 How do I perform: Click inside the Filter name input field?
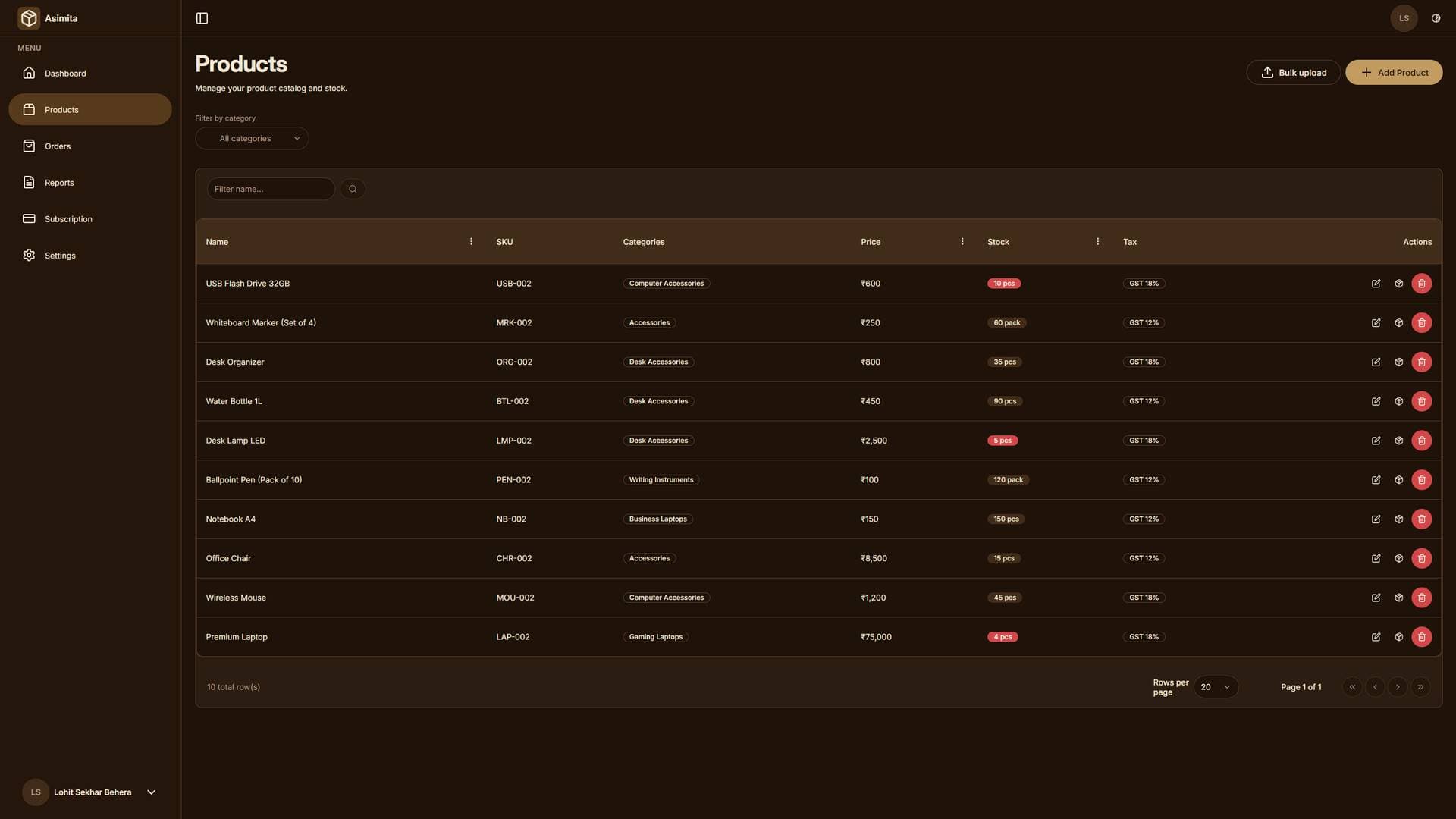point(270,188)
